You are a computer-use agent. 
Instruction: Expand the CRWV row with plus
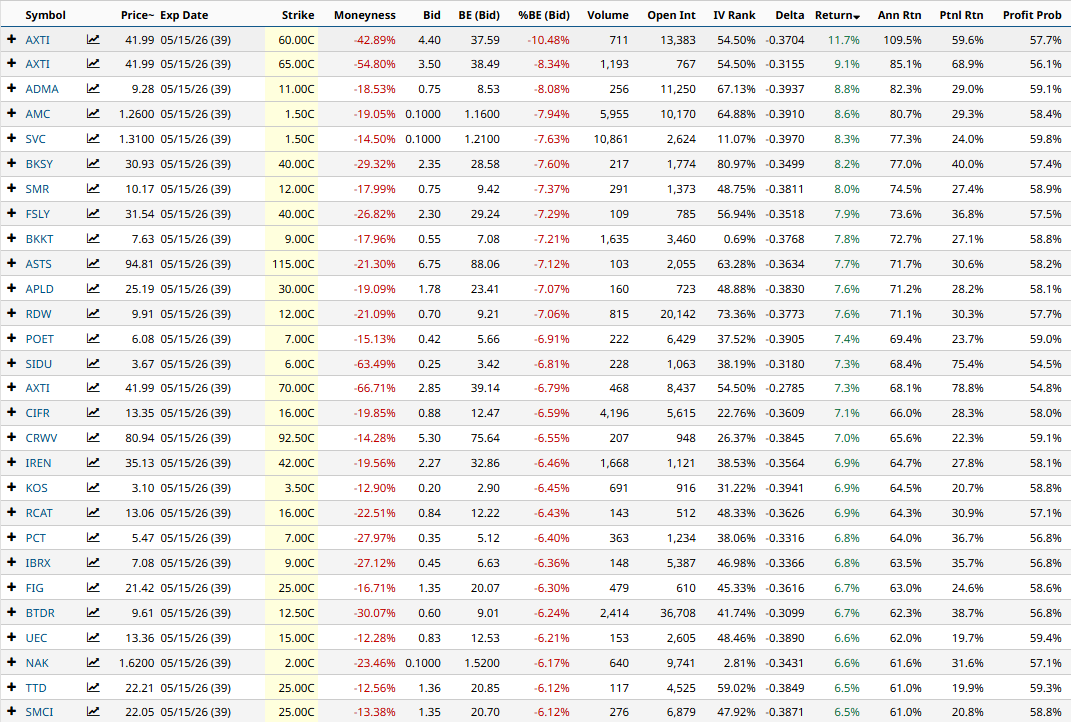pyautogui.click(x=11, y=437)
